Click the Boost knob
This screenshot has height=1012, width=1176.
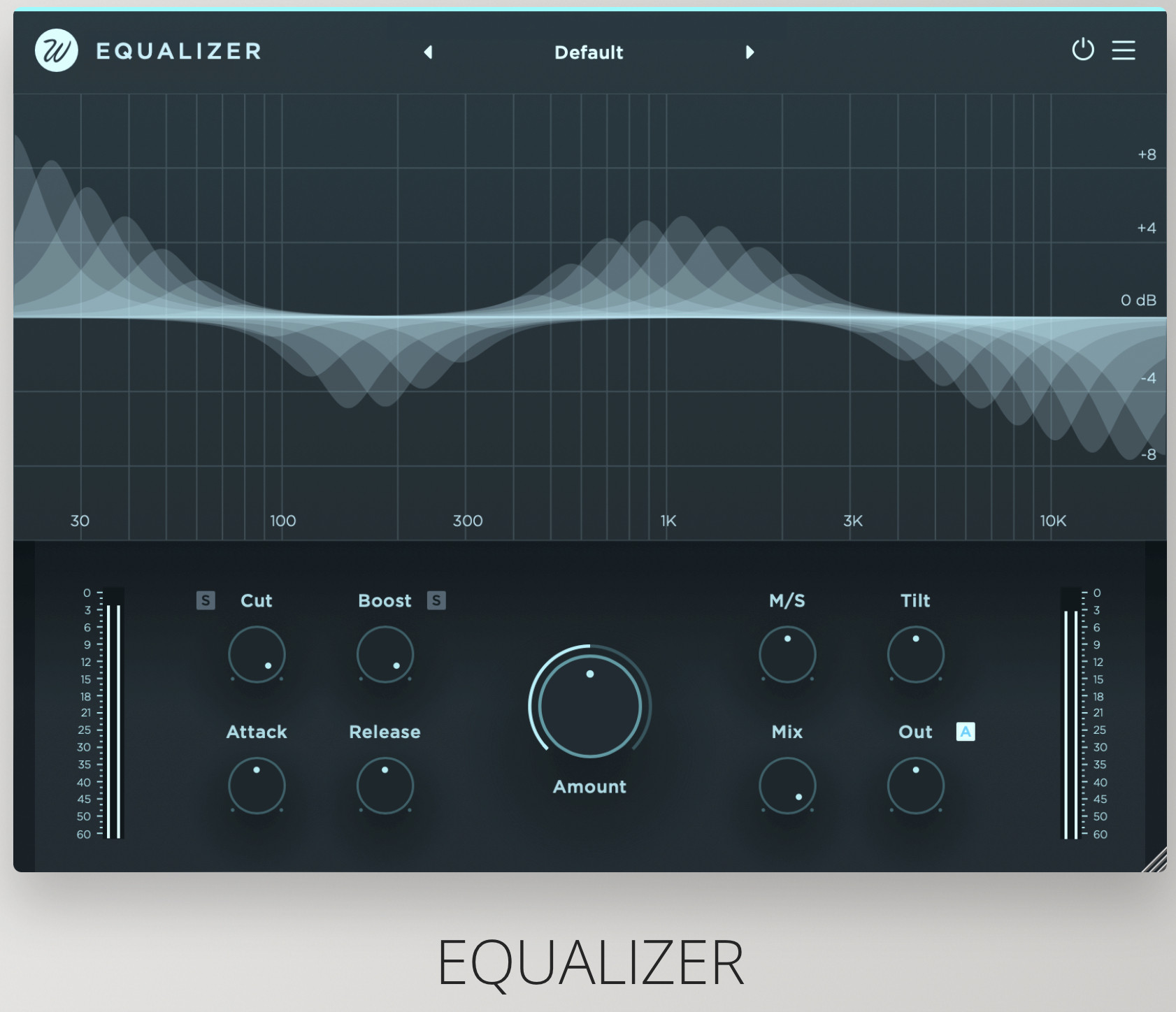385,656
